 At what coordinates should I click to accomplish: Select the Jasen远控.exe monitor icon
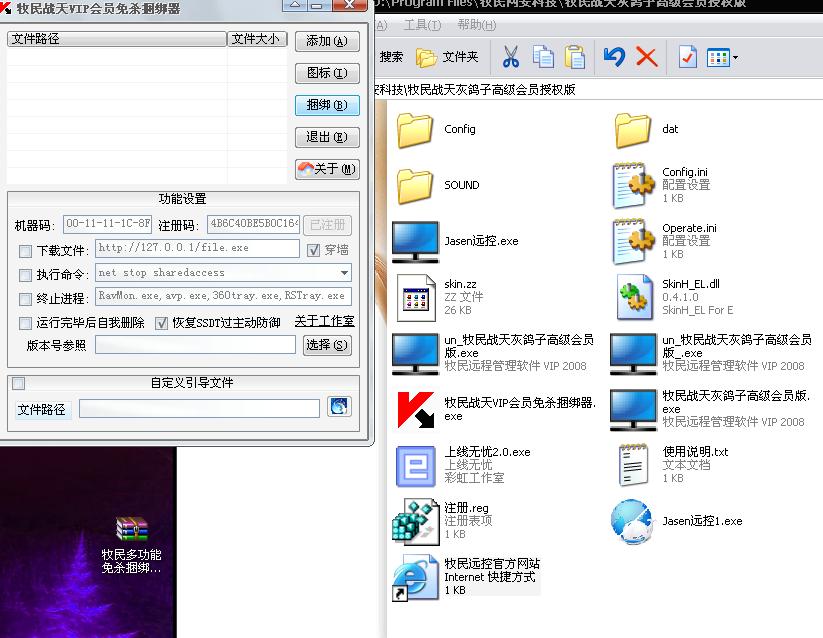415,242
